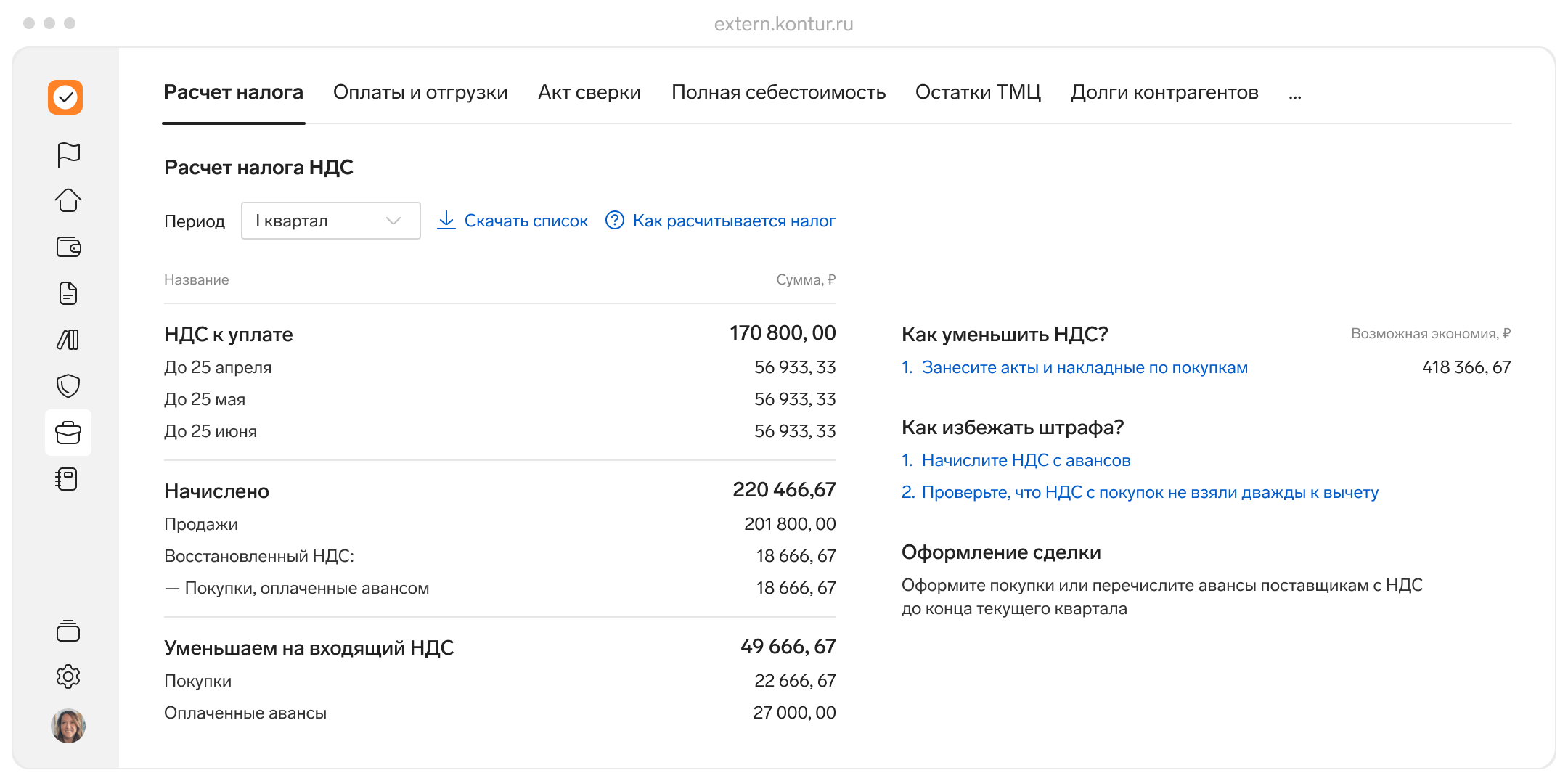Viewport: 1568px width, 781px height.
Task: Open the more tabs ellipsis menu
Action: [x=1295, y=93]
